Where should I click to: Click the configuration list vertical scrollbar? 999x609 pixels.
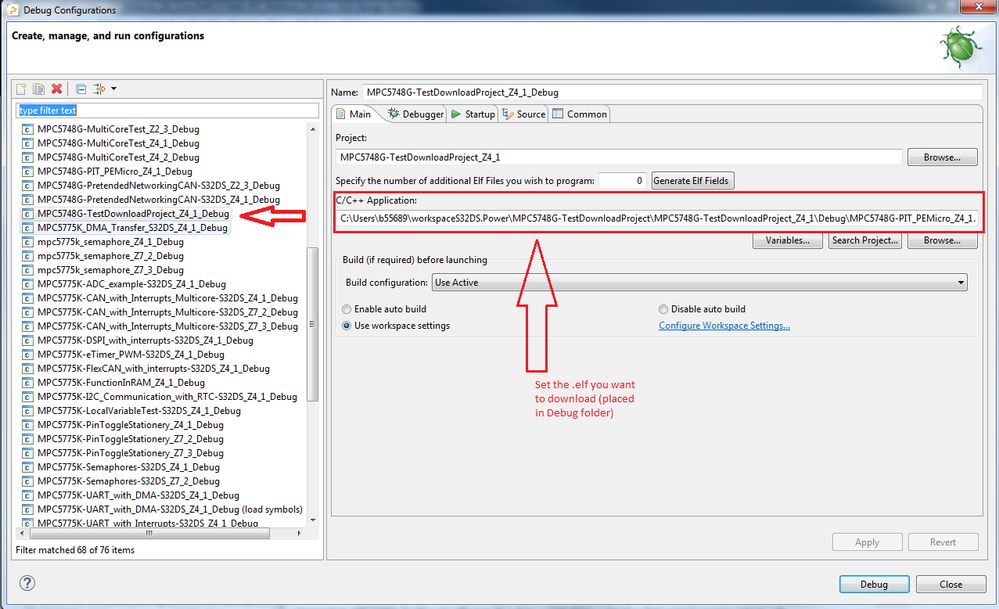(313, 324)
